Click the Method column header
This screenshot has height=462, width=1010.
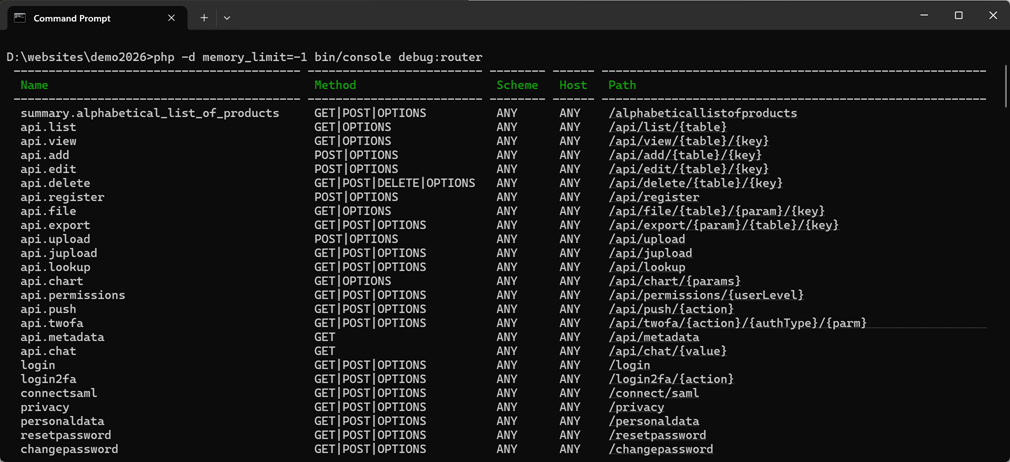335,85
